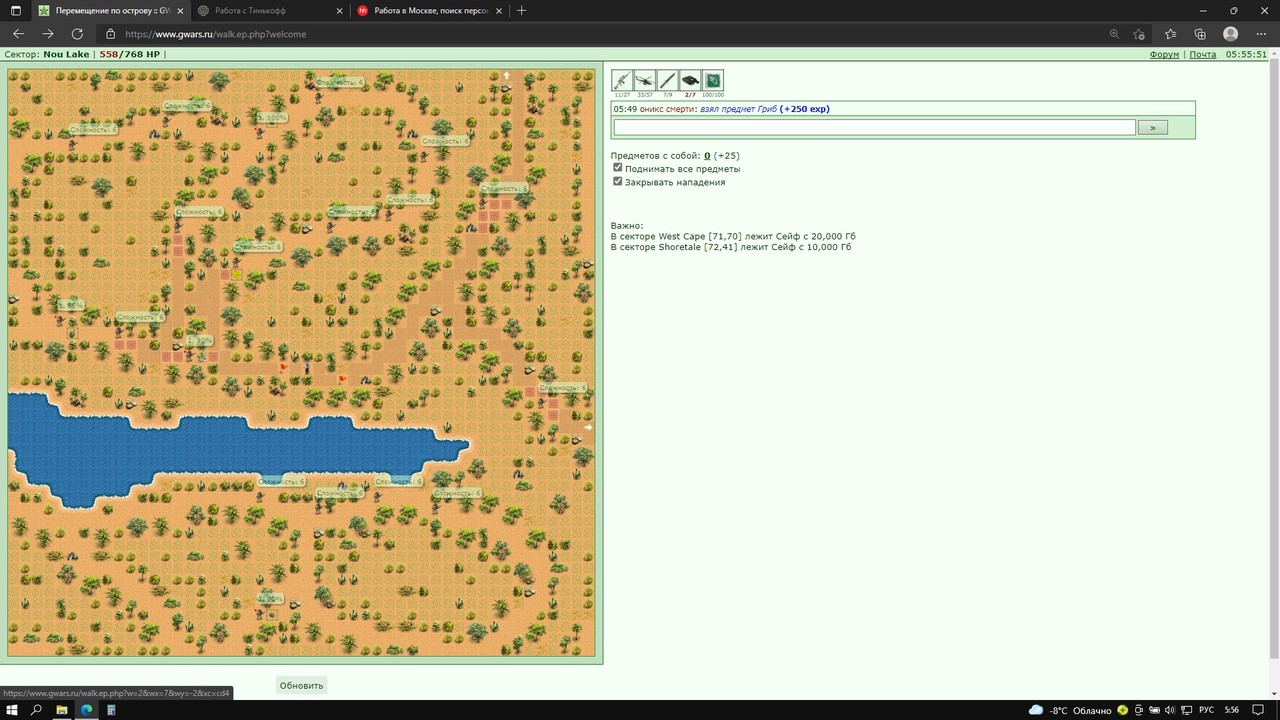Open Windows taskbar search
The width and height of the screenshot is (1280, 720).
point(37,710)
